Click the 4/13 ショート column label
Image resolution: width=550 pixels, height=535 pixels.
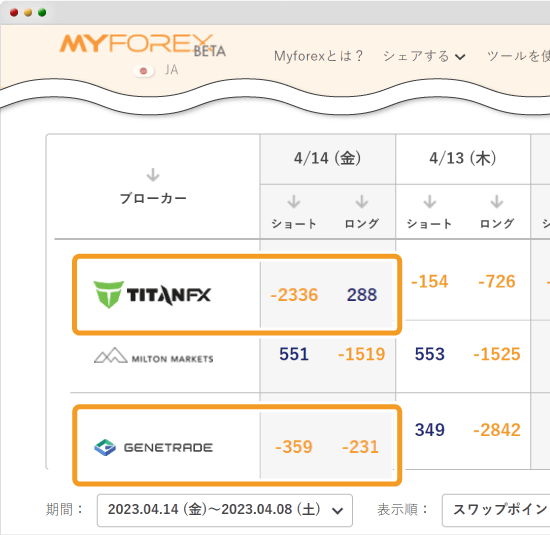tap(430, 224)
